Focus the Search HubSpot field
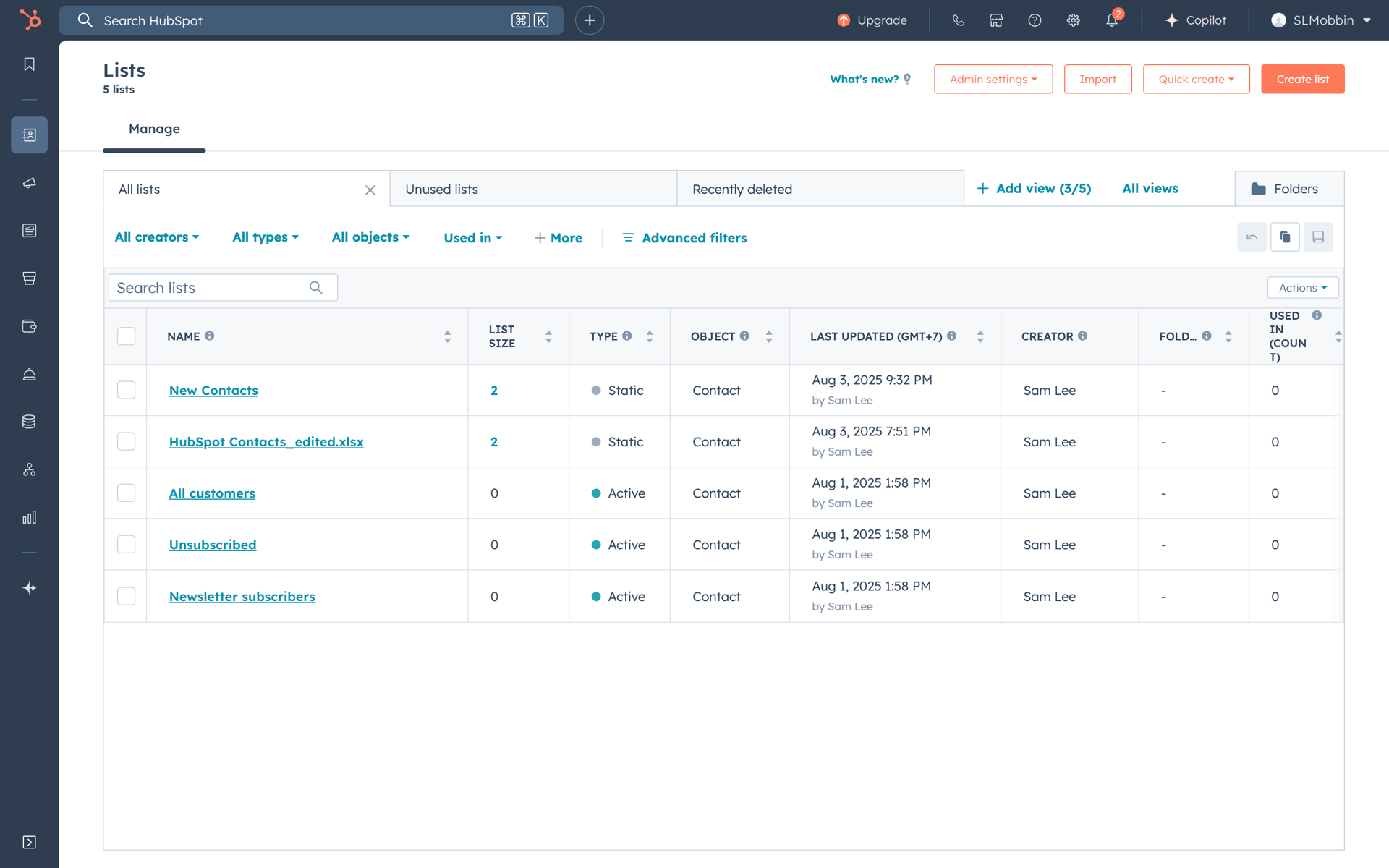 click(x=311, y=20)
